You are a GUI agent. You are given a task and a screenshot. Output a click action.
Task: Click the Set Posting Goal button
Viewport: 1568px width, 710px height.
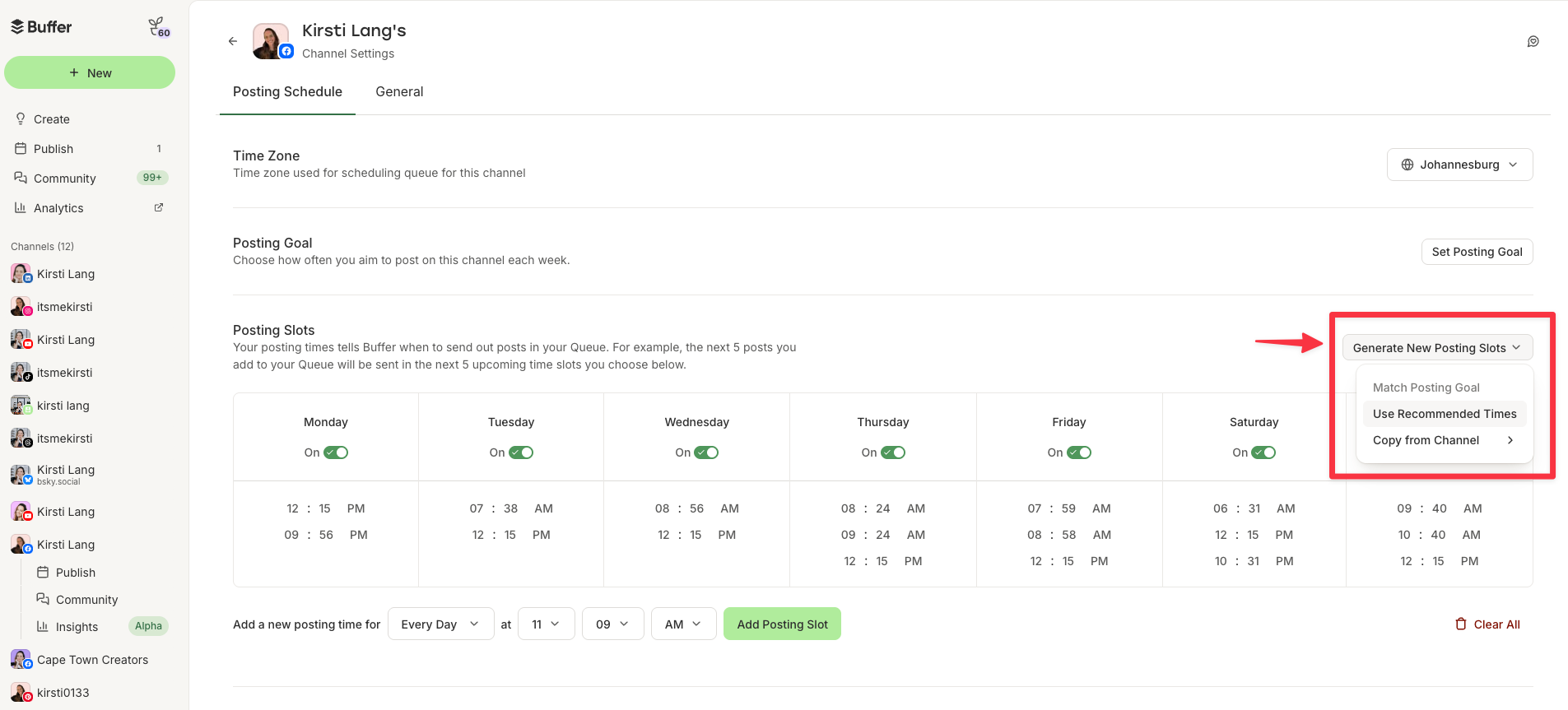pyautogui.click(x=1477, y=252)
